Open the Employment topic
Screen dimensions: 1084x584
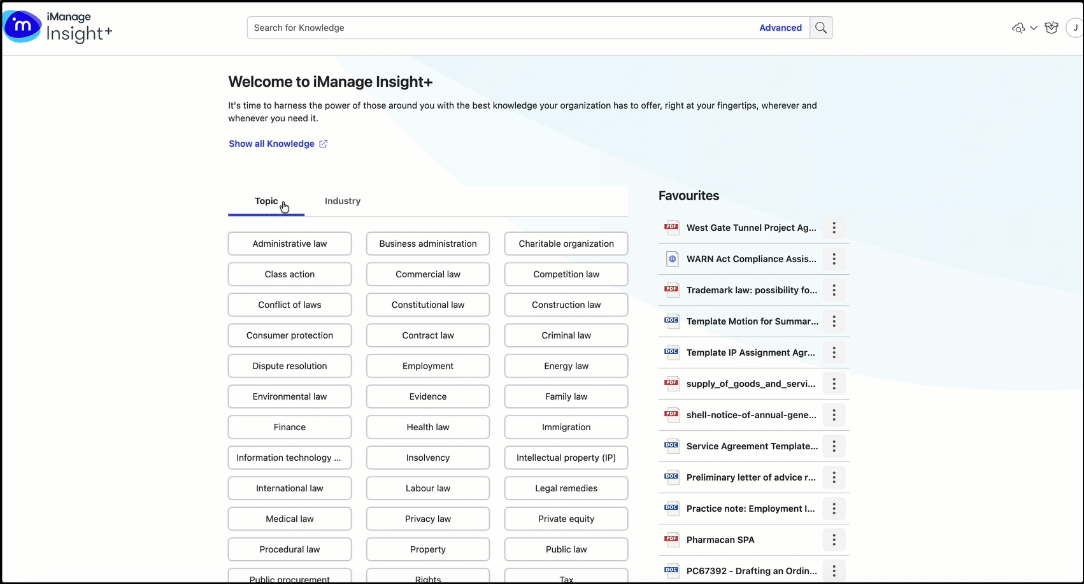[428, 366]
